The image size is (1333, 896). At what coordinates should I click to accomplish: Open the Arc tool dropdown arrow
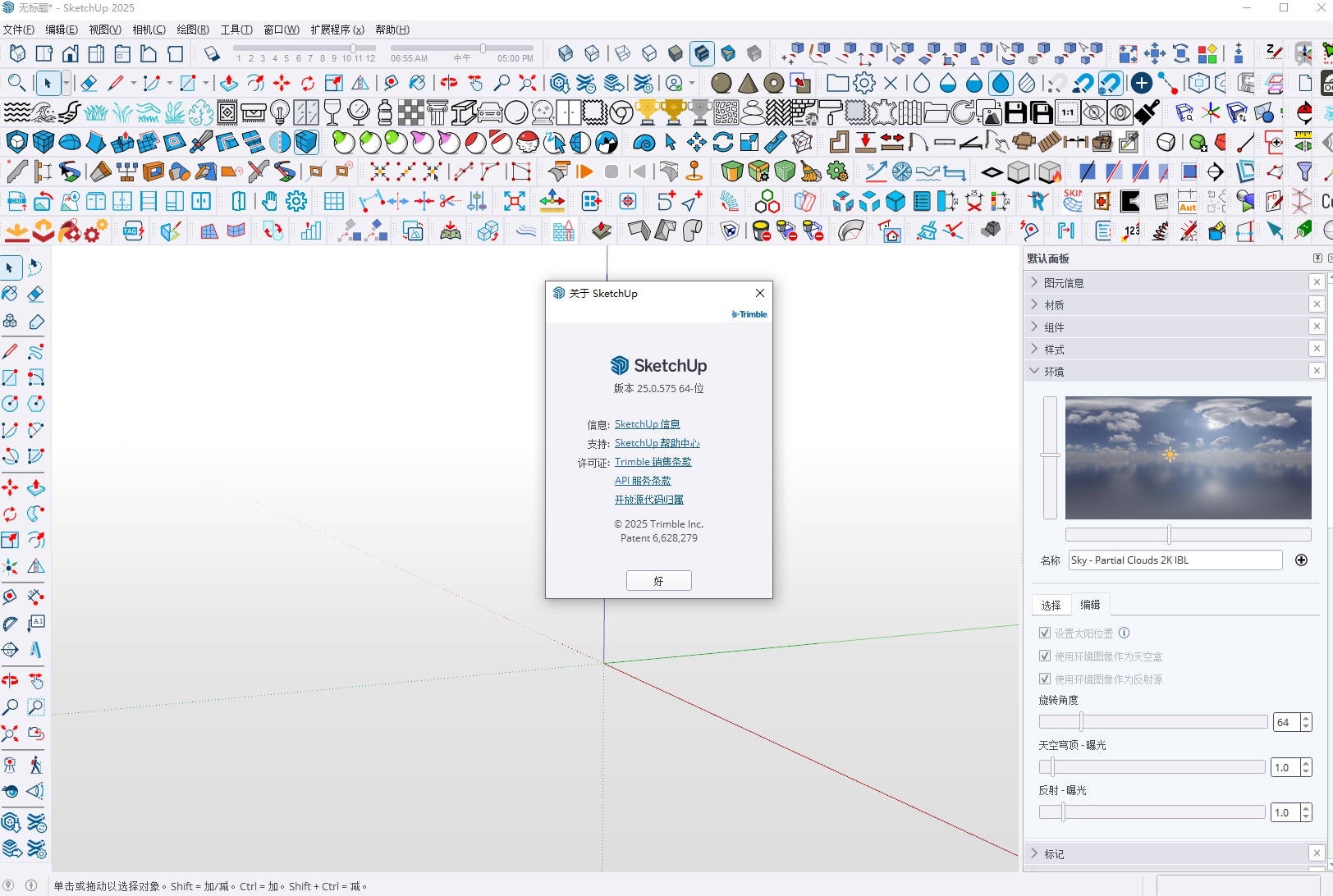click(170, 83)
